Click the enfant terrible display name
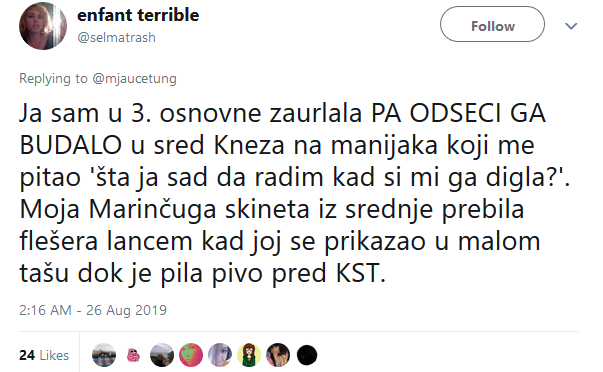 click(138, 15)
